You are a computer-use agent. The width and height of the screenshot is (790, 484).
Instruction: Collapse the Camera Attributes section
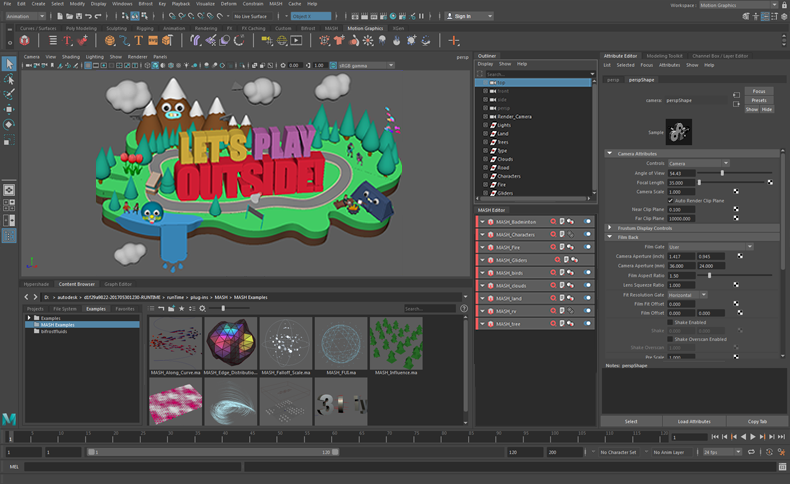click(611, 153)
